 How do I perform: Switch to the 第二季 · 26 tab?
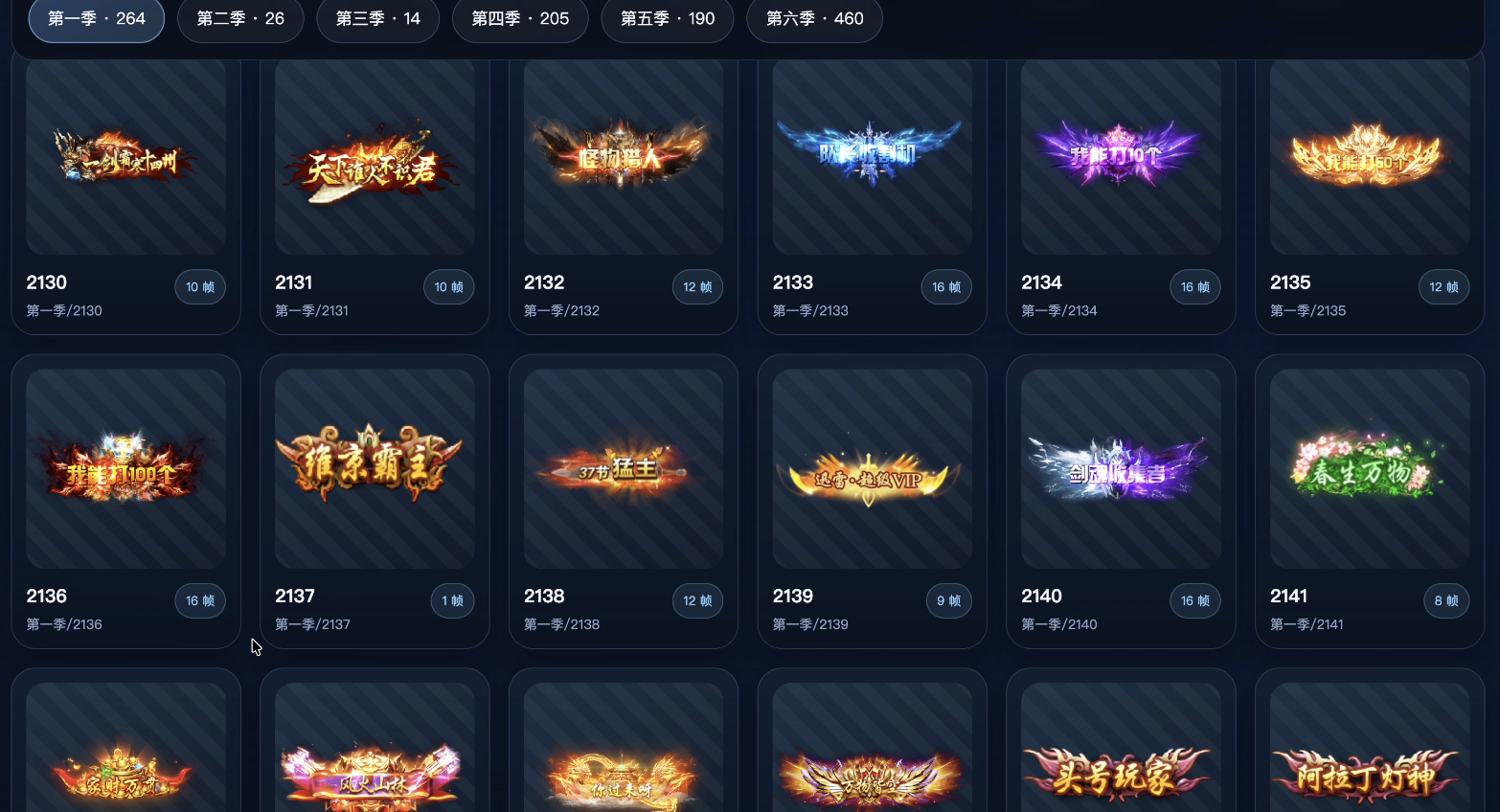click(x=240, y=18)
